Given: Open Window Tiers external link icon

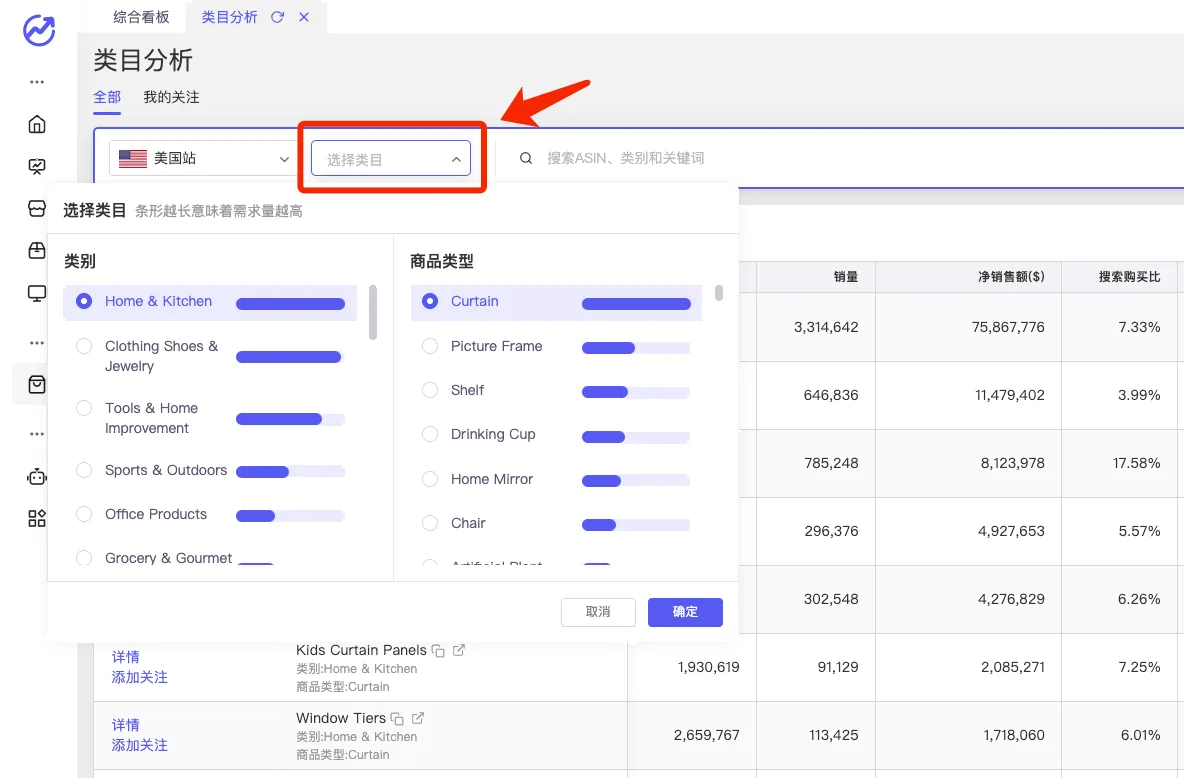Looking at the screenshot, I should [x=418, y=718].
